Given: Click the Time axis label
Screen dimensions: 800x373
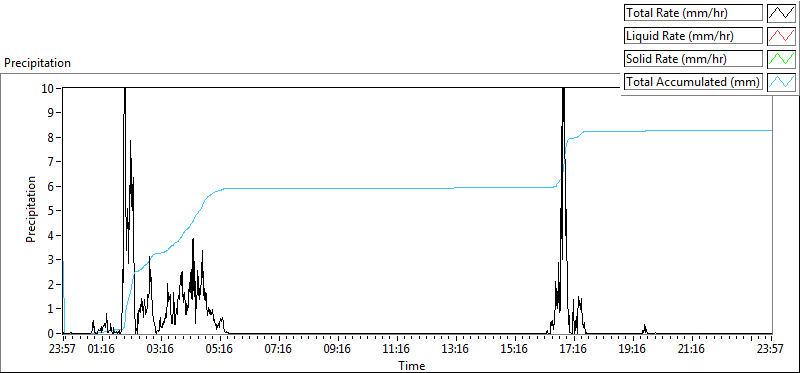Looking at the screenshot, I should point(411,366).
